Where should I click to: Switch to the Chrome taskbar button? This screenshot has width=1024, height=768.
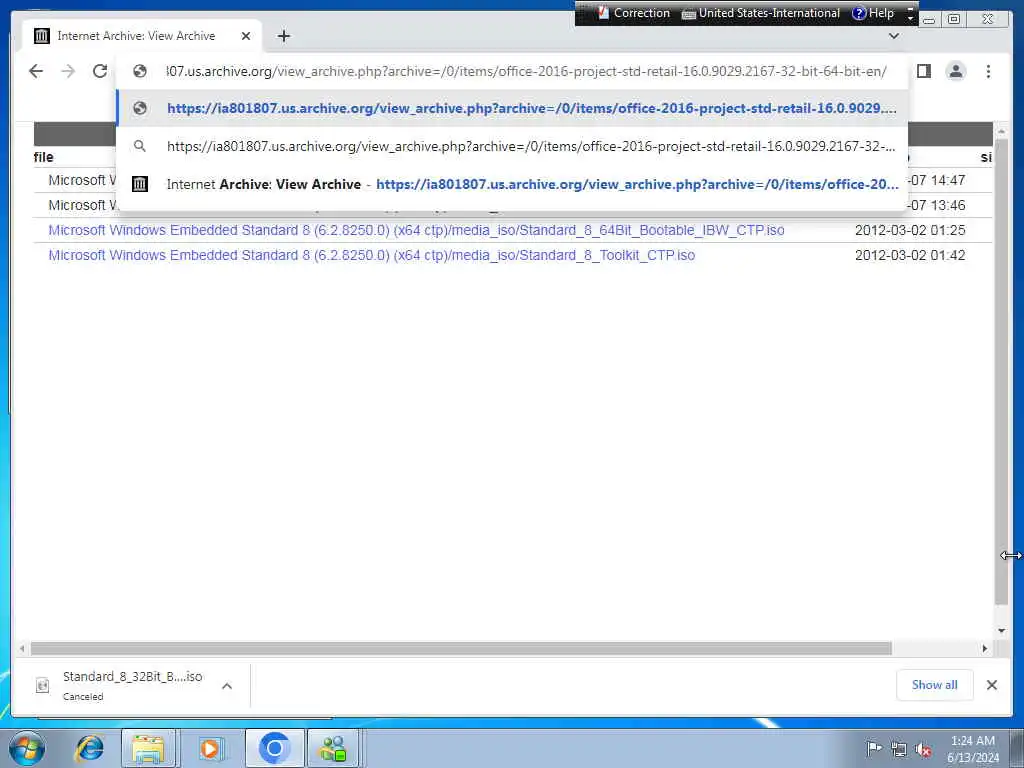pyautogui.click(x=274, y=748)
